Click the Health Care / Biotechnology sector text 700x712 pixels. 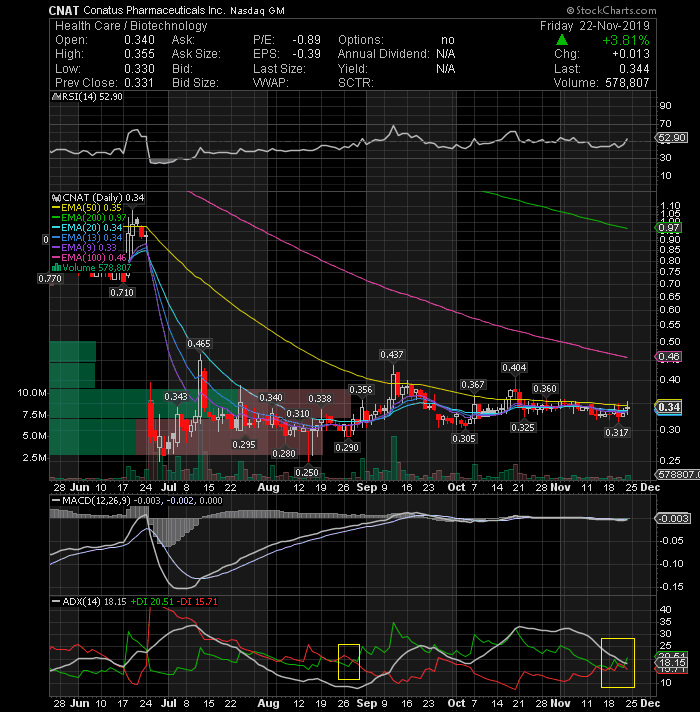[131, 26]
